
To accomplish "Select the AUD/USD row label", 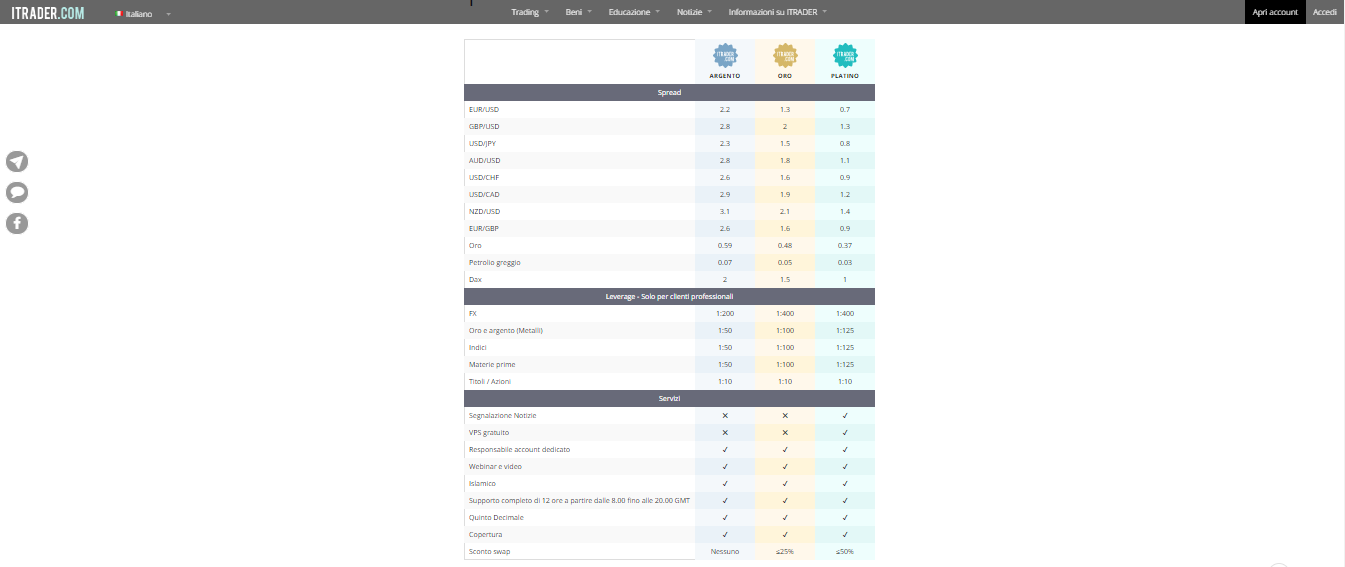I will point(485,160).
